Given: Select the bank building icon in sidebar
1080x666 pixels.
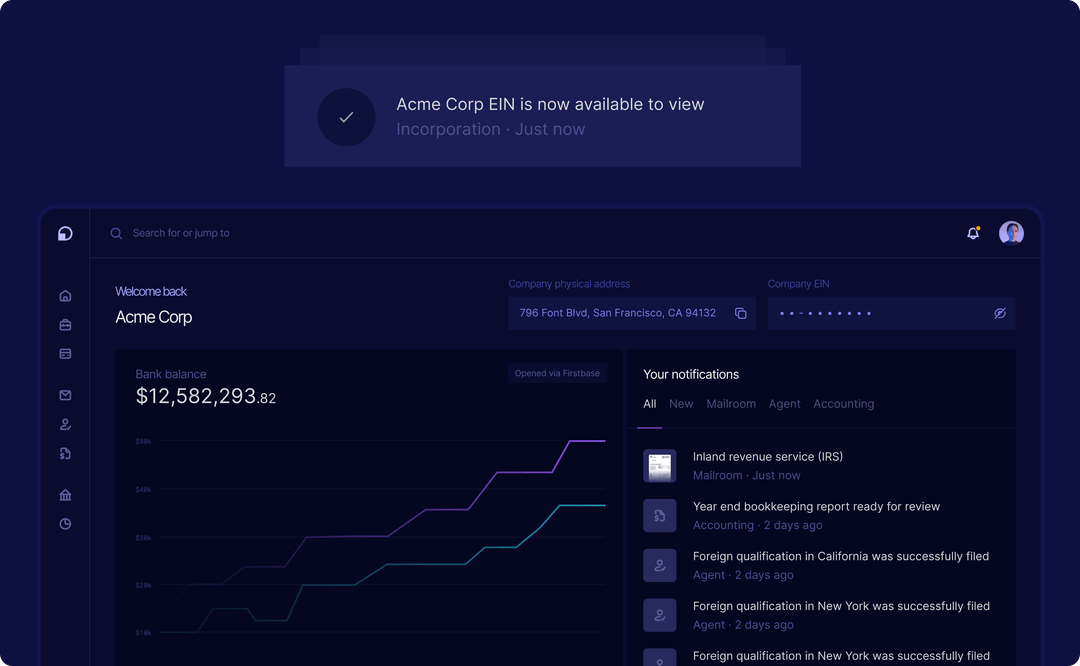Looking at the screenshot, I should (x=65, y=494).
